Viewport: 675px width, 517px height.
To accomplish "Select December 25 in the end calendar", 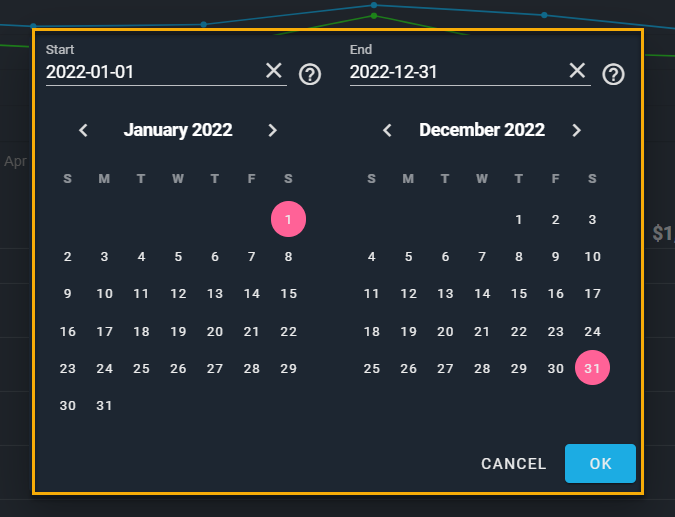I will point(372,369).
